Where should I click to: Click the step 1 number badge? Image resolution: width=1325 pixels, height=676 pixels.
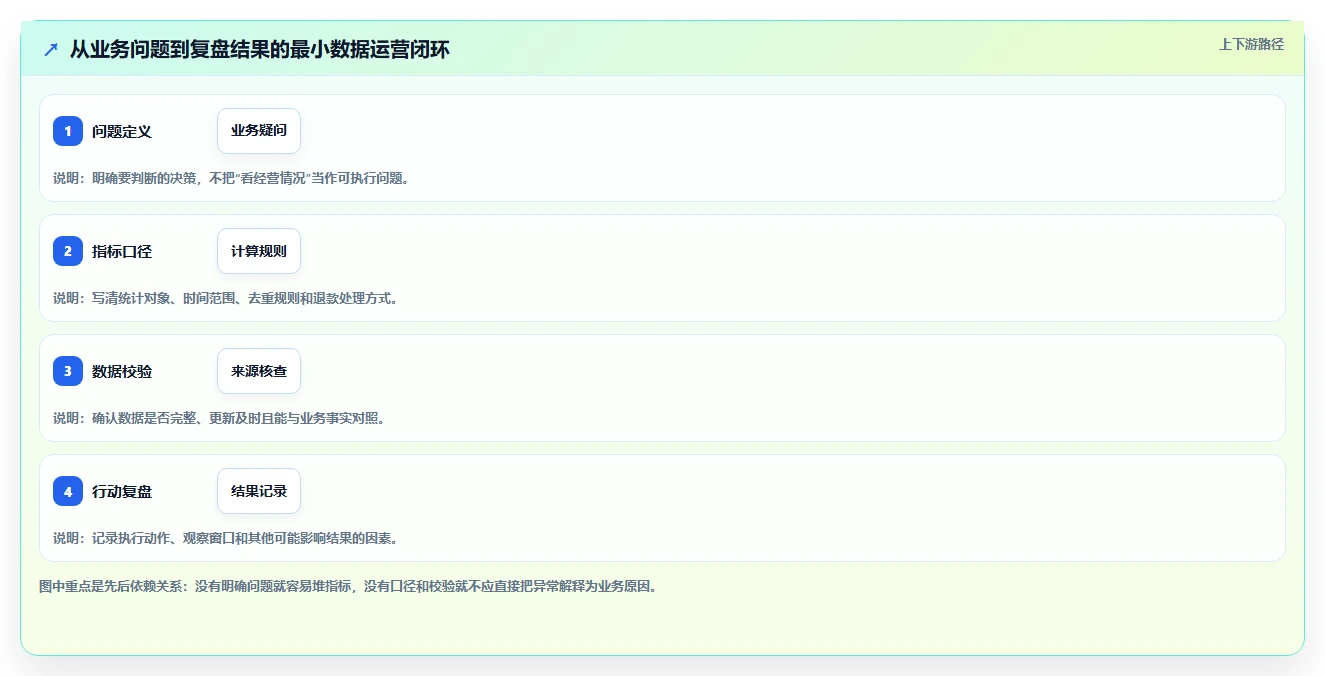[x=68, y=131]
